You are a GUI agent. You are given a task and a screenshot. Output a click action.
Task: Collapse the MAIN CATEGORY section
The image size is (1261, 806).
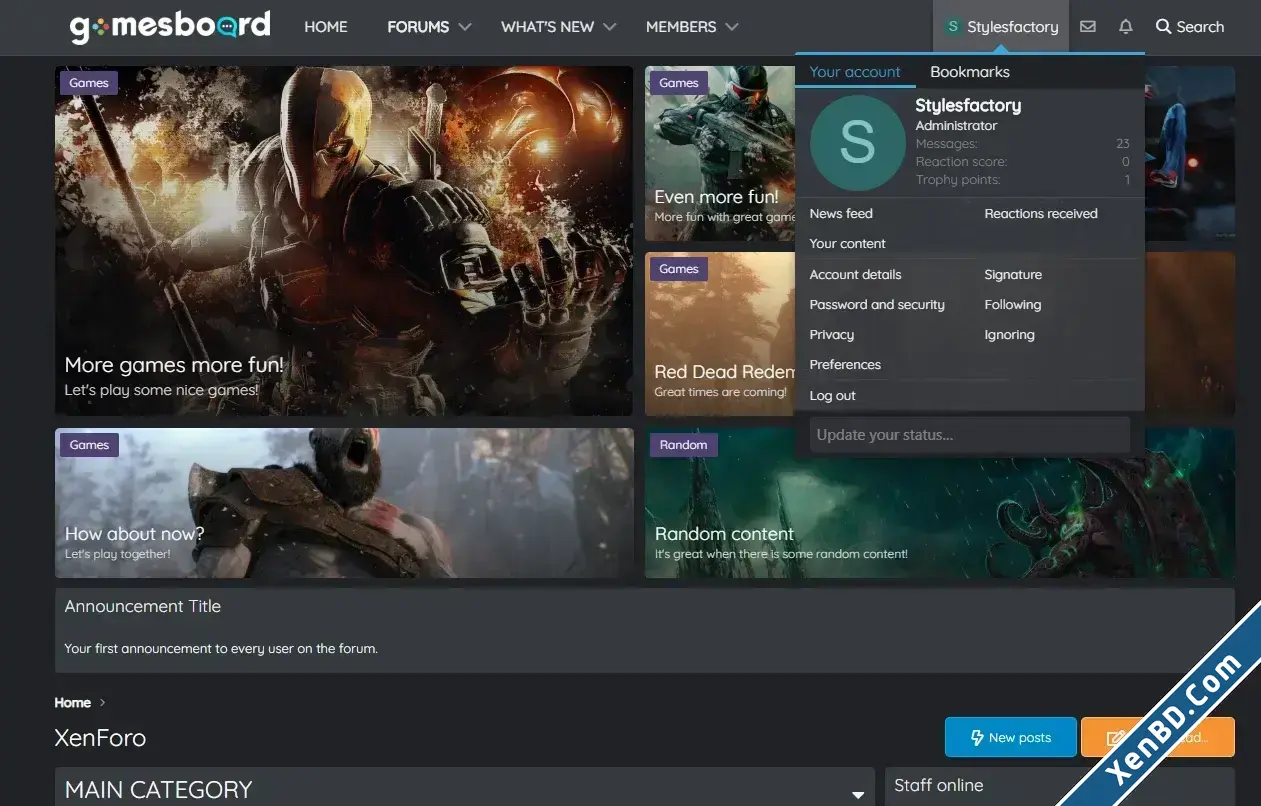tap(858, 794)
